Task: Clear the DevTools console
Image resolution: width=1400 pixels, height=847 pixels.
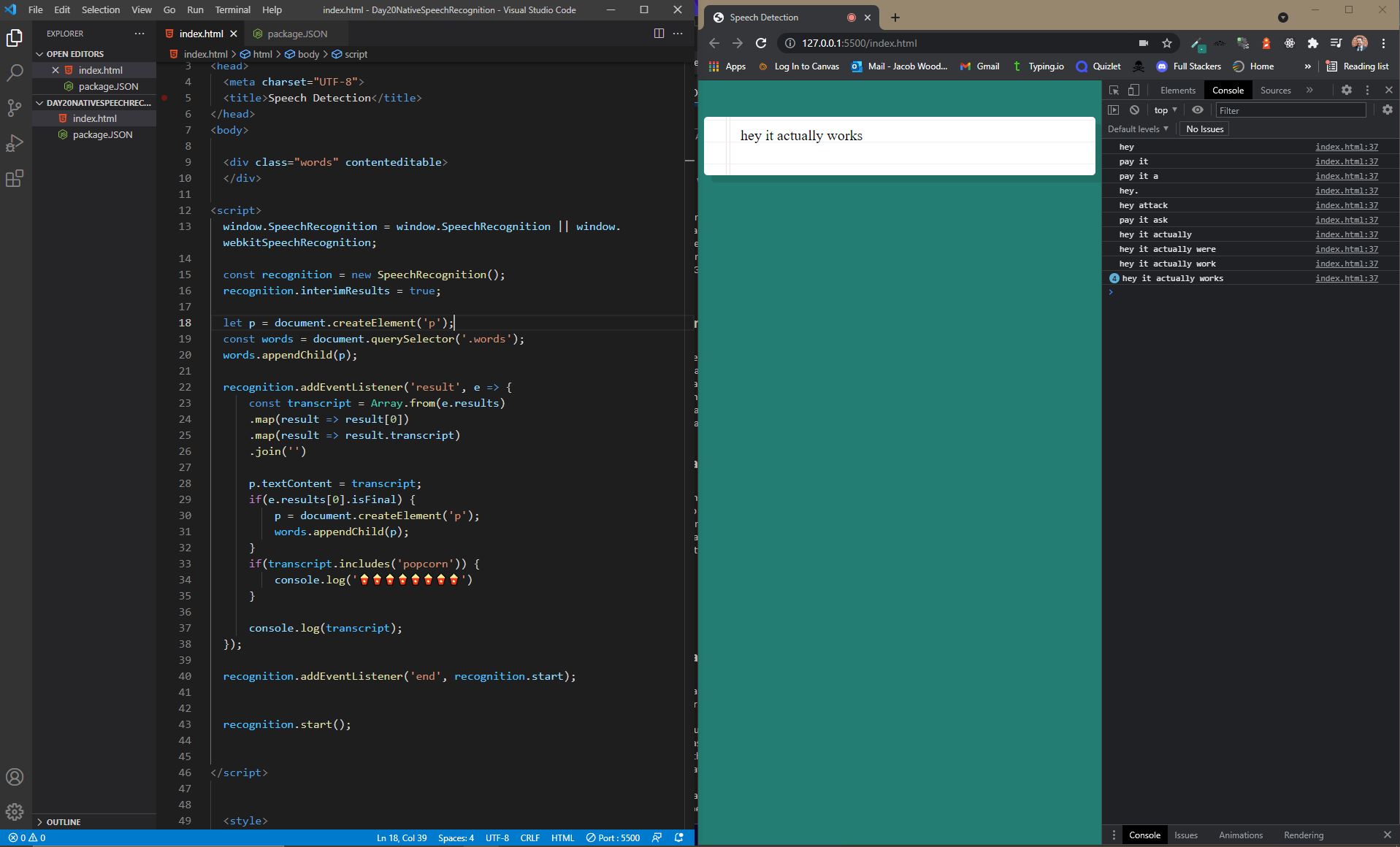Action: [x=1134, y=110]
